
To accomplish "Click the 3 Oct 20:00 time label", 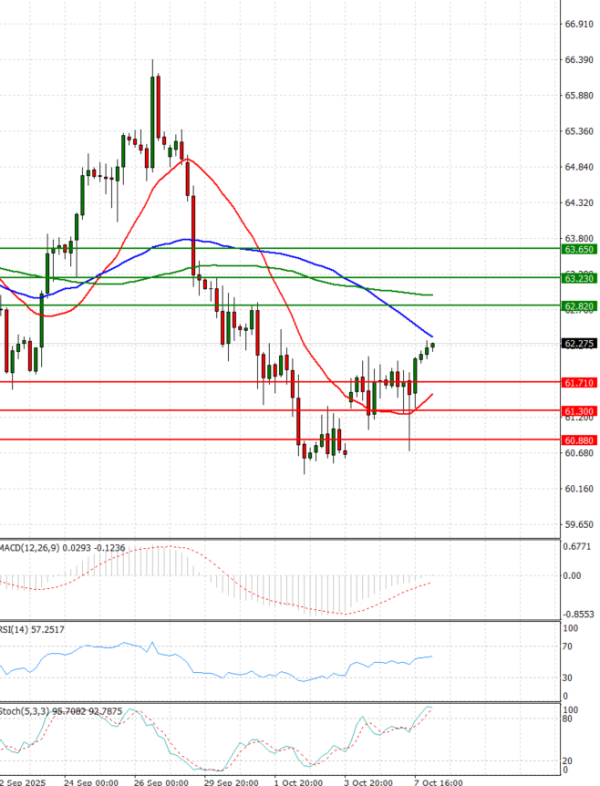I will click(x=366, y=779).
